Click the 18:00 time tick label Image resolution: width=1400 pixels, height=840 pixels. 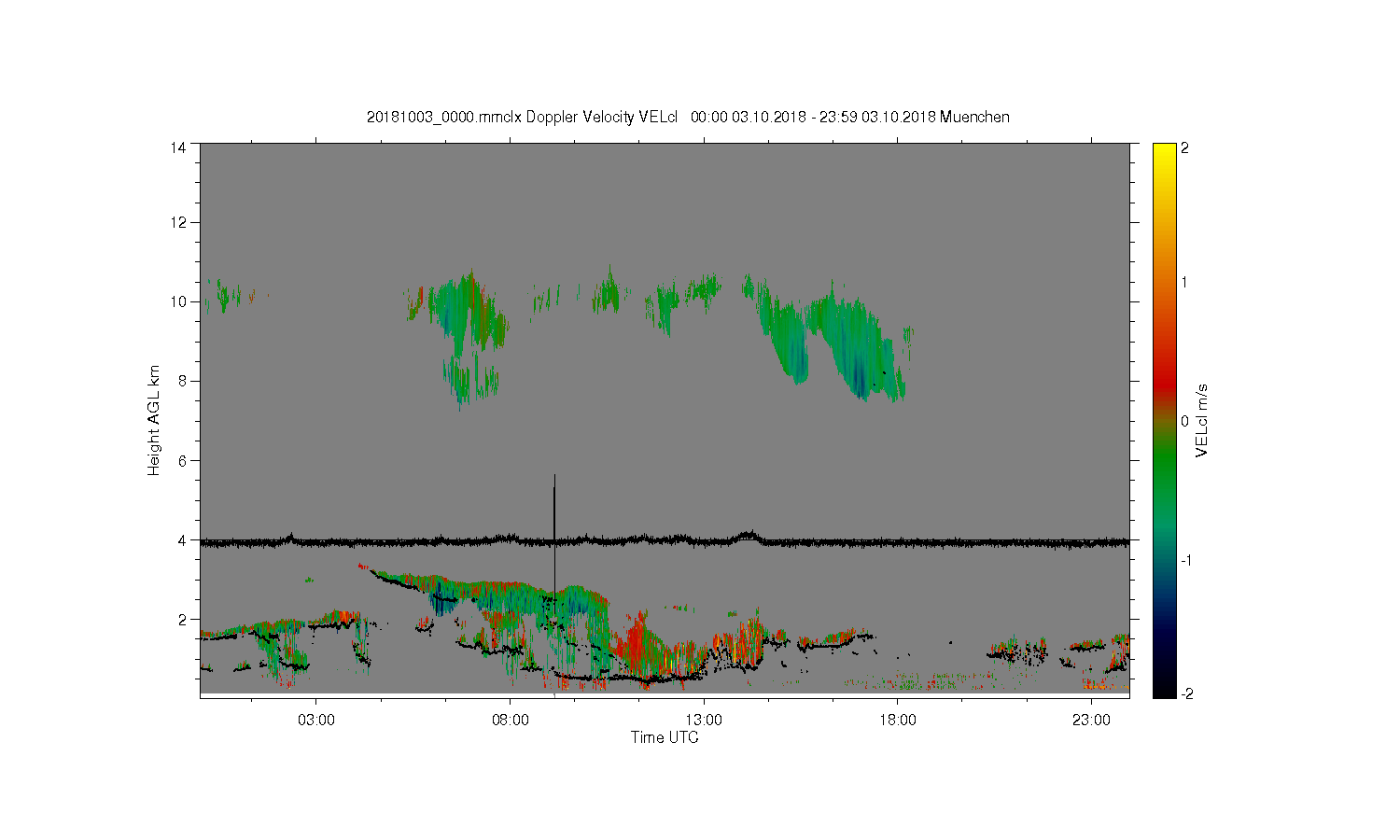(898, 721)
